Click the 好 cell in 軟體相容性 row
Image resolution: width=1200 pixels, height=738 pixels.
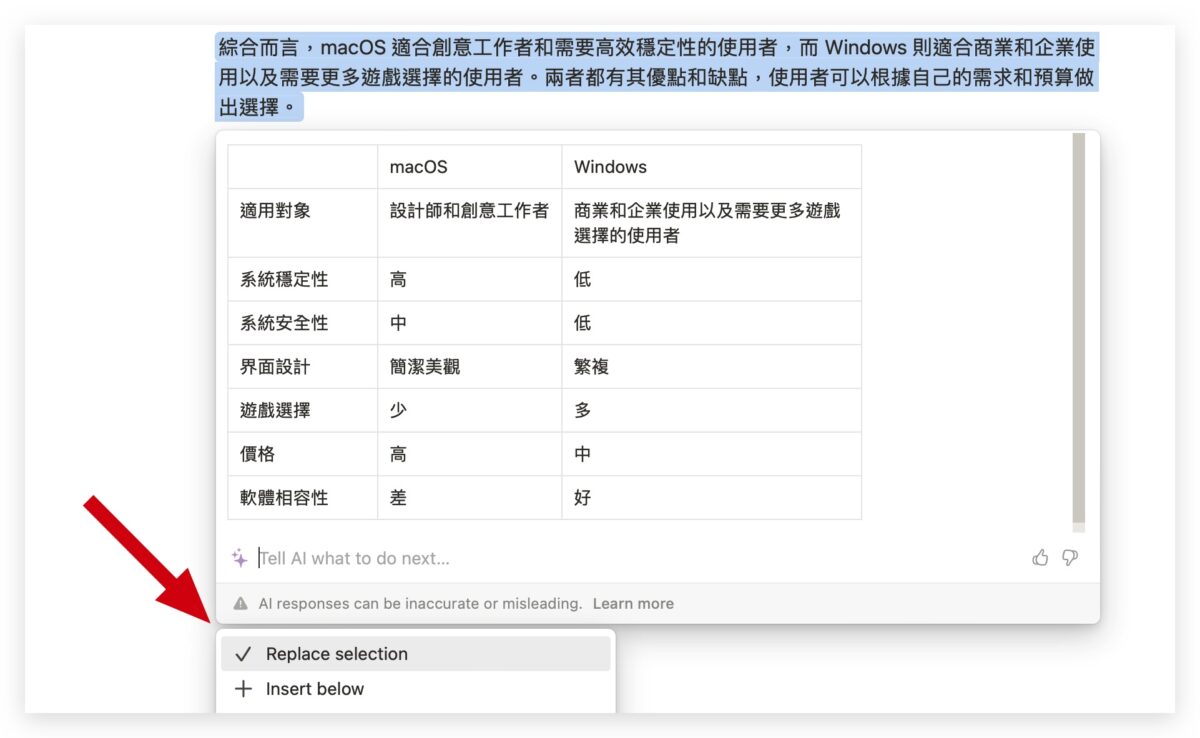coord(712,498)
